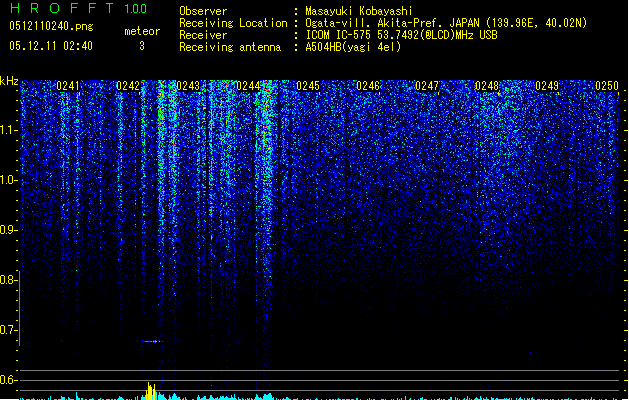Screen dimensions: 629x400
Task: Click the Receiver field label
Action: point(203,35)
